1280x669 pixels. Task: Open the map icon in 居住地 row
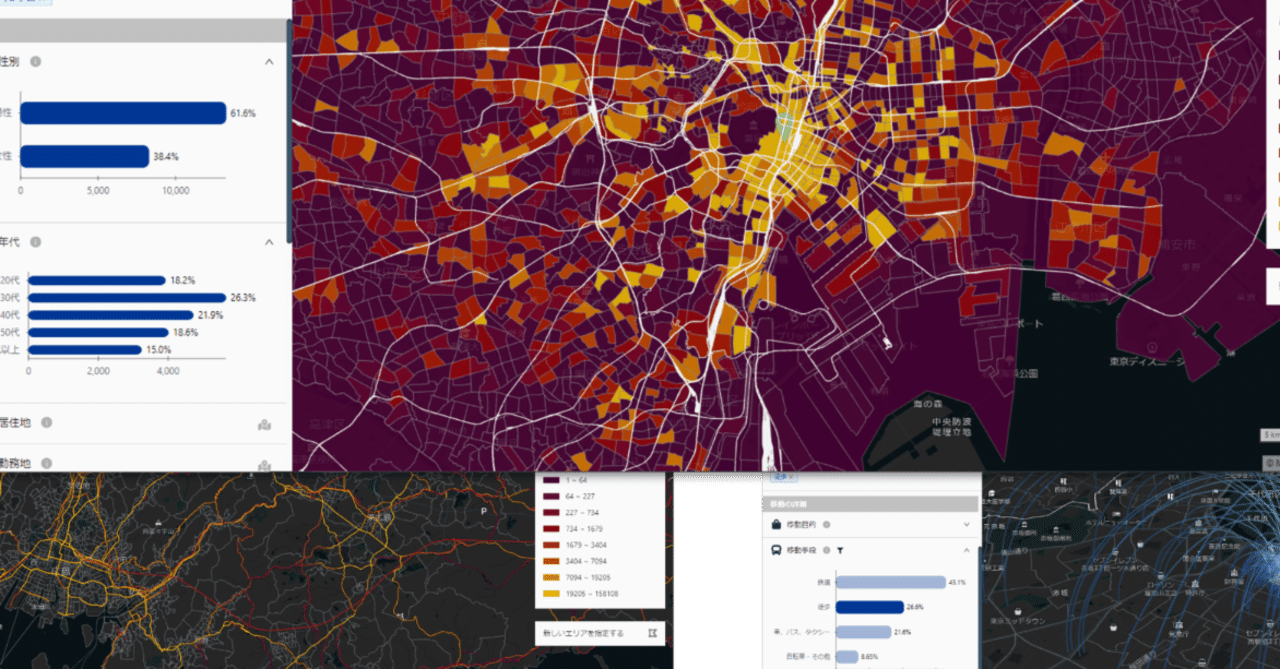(264, 424)
